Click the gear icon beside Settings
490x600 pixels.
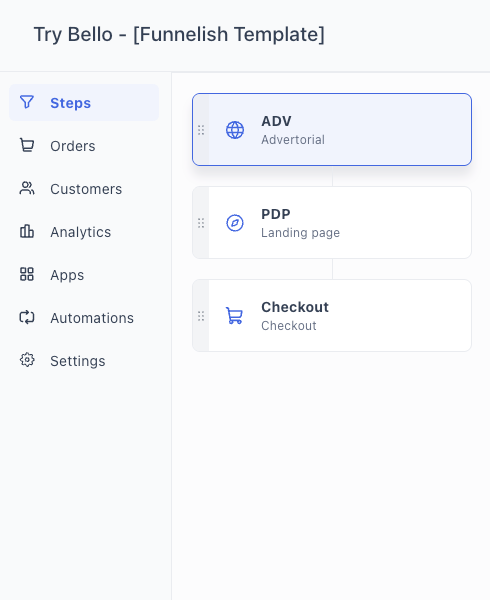[x=27, y=360]
